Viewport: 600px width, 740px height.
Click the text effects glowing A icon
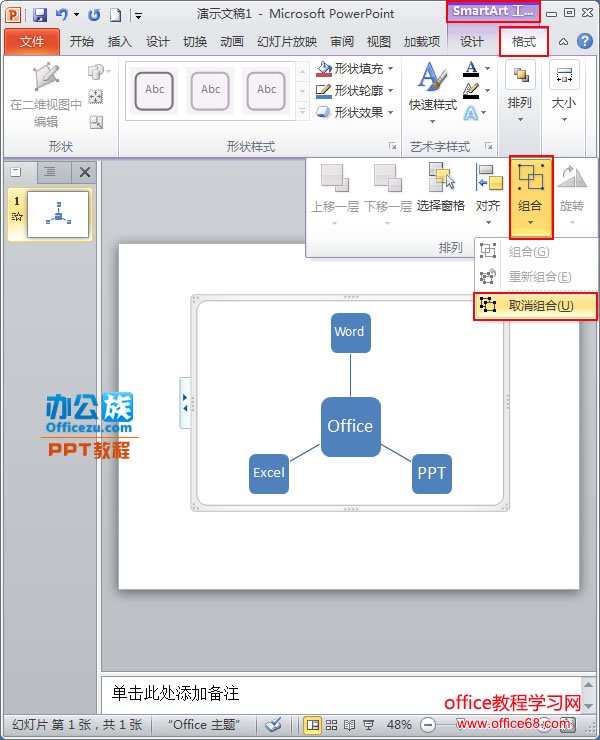click(x=471, y=113)
